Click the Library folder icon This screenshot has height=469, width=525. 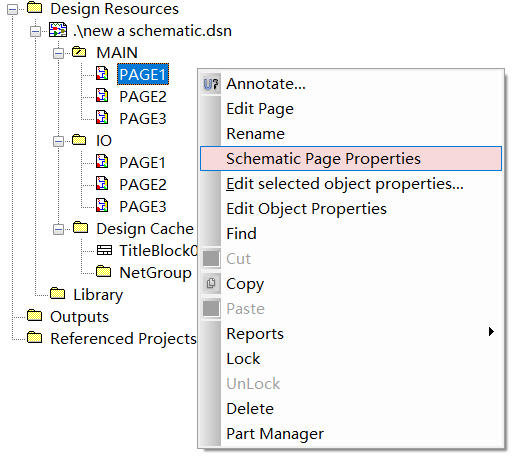58,293
